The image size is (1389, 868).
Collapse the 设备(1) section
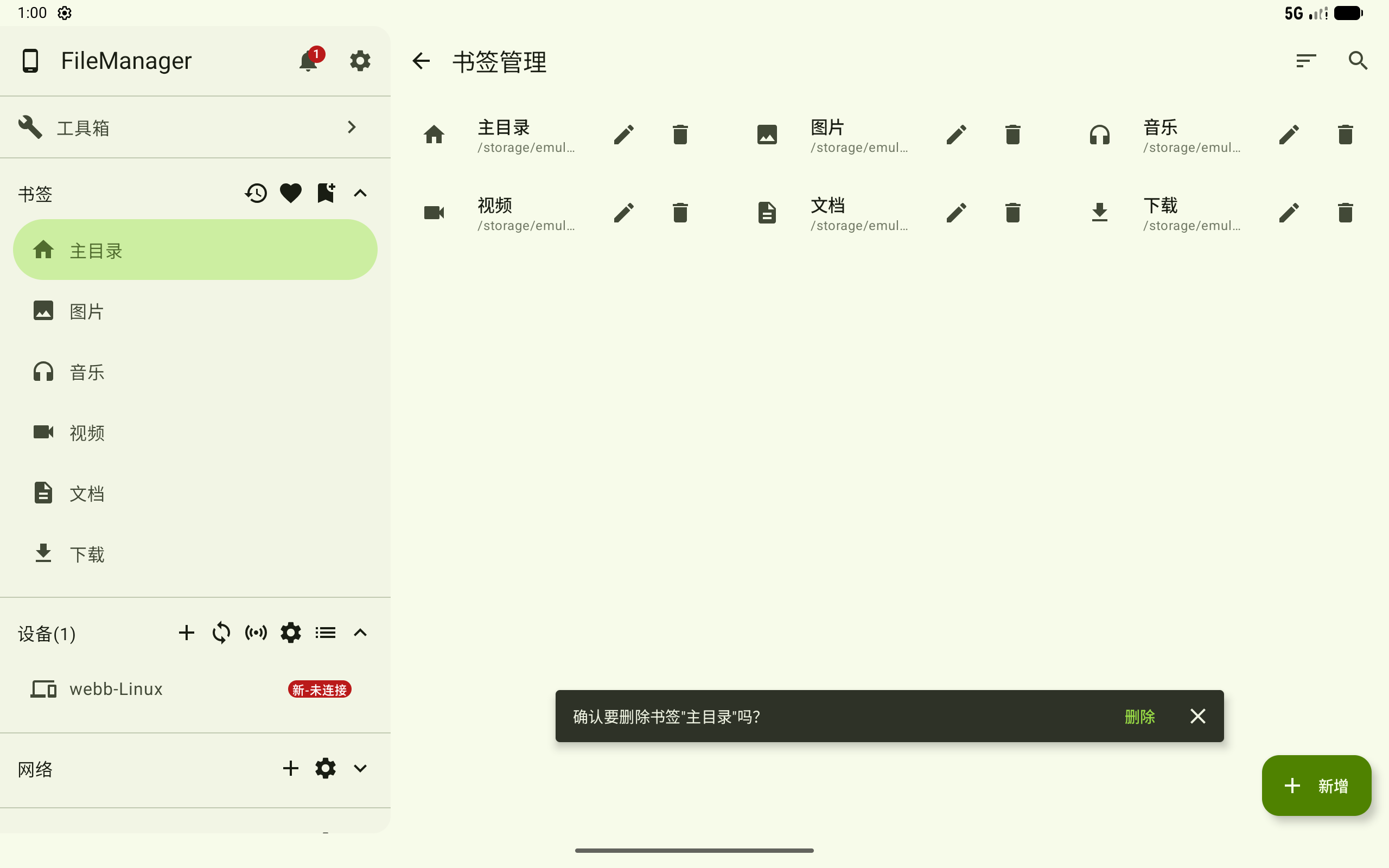[360, 633]
